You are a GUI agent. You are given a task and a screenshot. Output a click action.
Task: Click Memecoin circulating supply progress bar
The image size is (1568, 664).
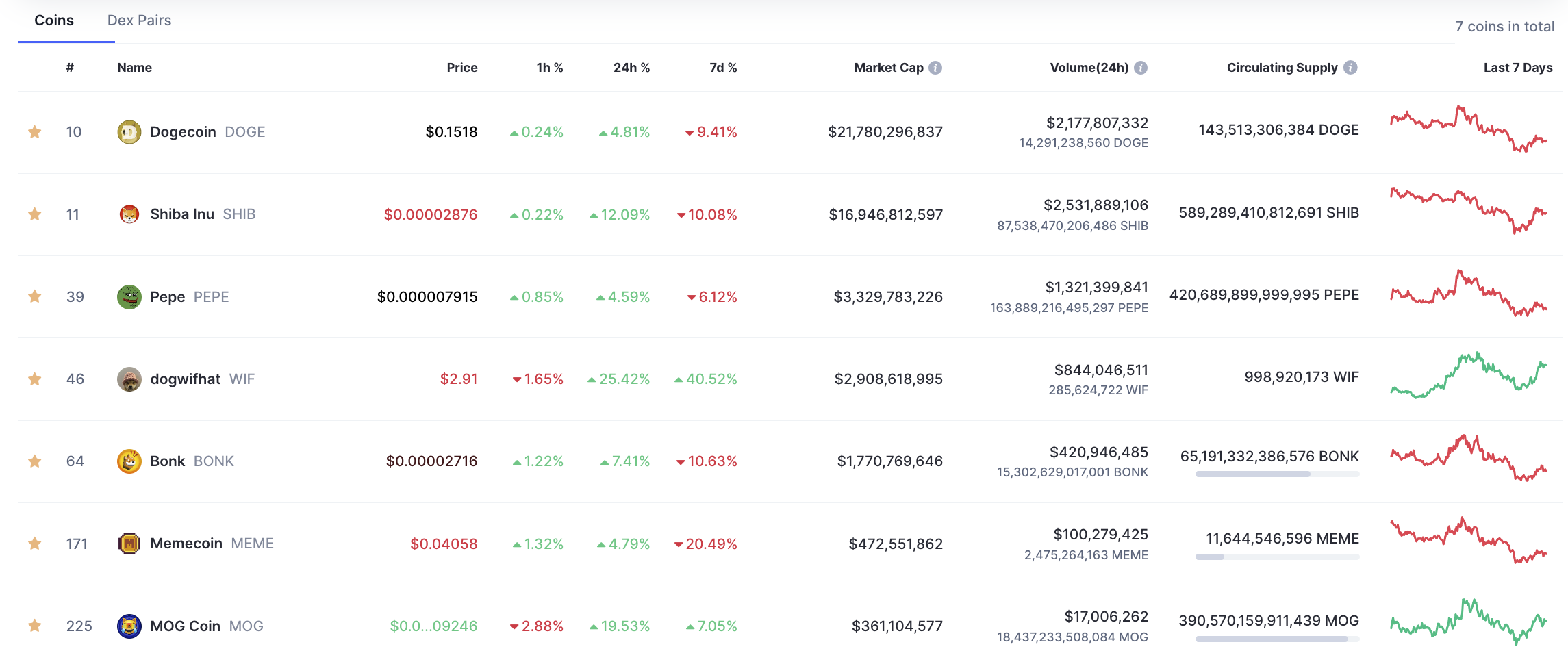tap(1277, 557)
